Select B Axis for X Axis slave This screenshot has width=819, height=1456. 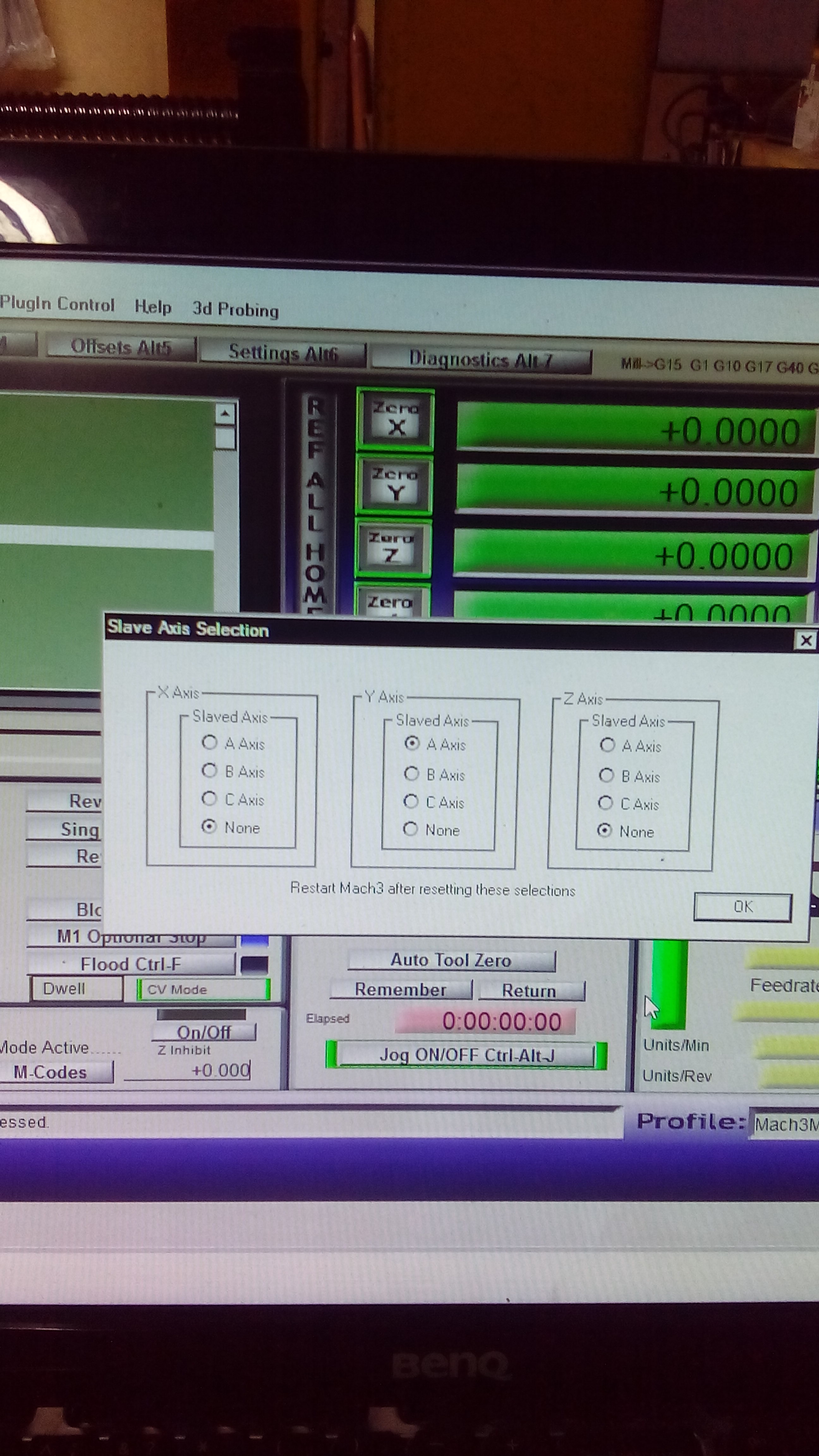click(210, 770)
